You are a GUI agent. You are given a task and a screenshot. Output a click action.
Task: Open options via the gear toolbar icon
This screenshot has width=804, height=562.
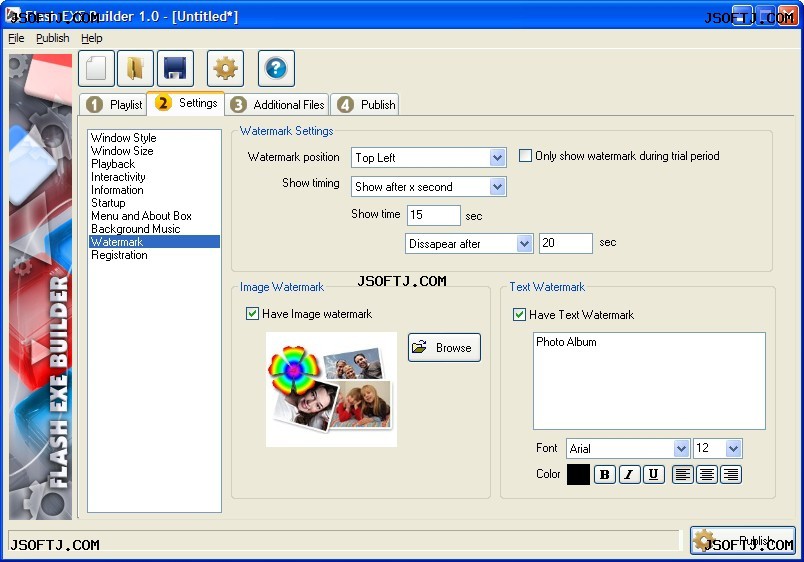(225, 68)
